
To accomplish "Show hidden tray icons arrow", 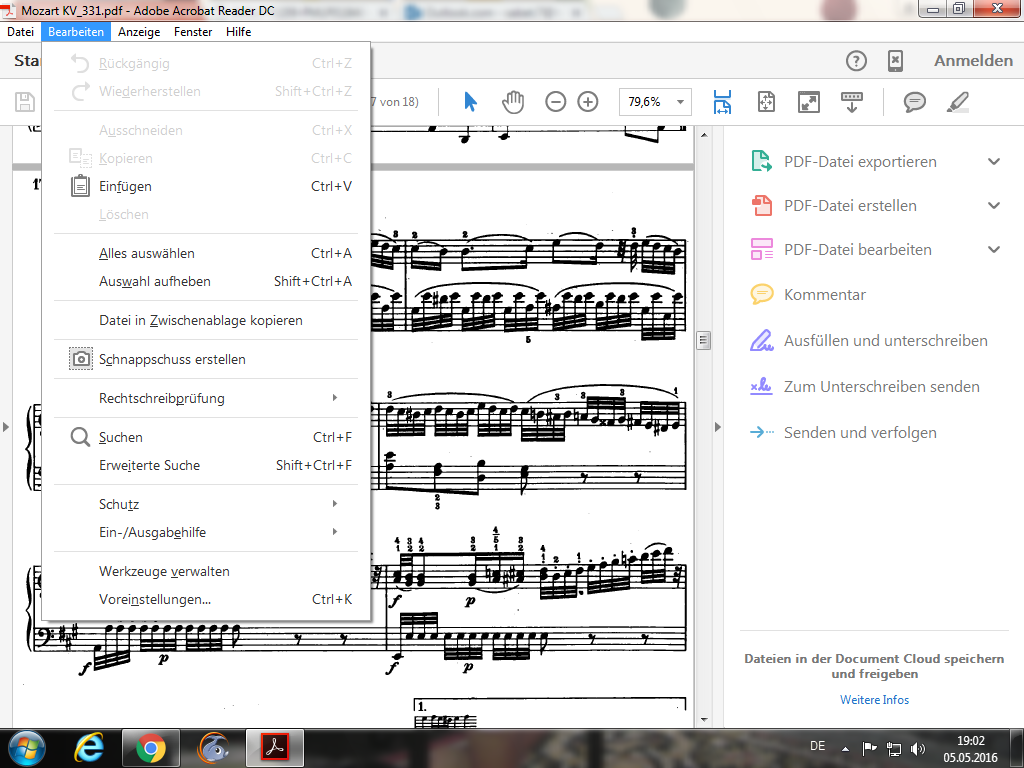I will [x=846, y=748].
